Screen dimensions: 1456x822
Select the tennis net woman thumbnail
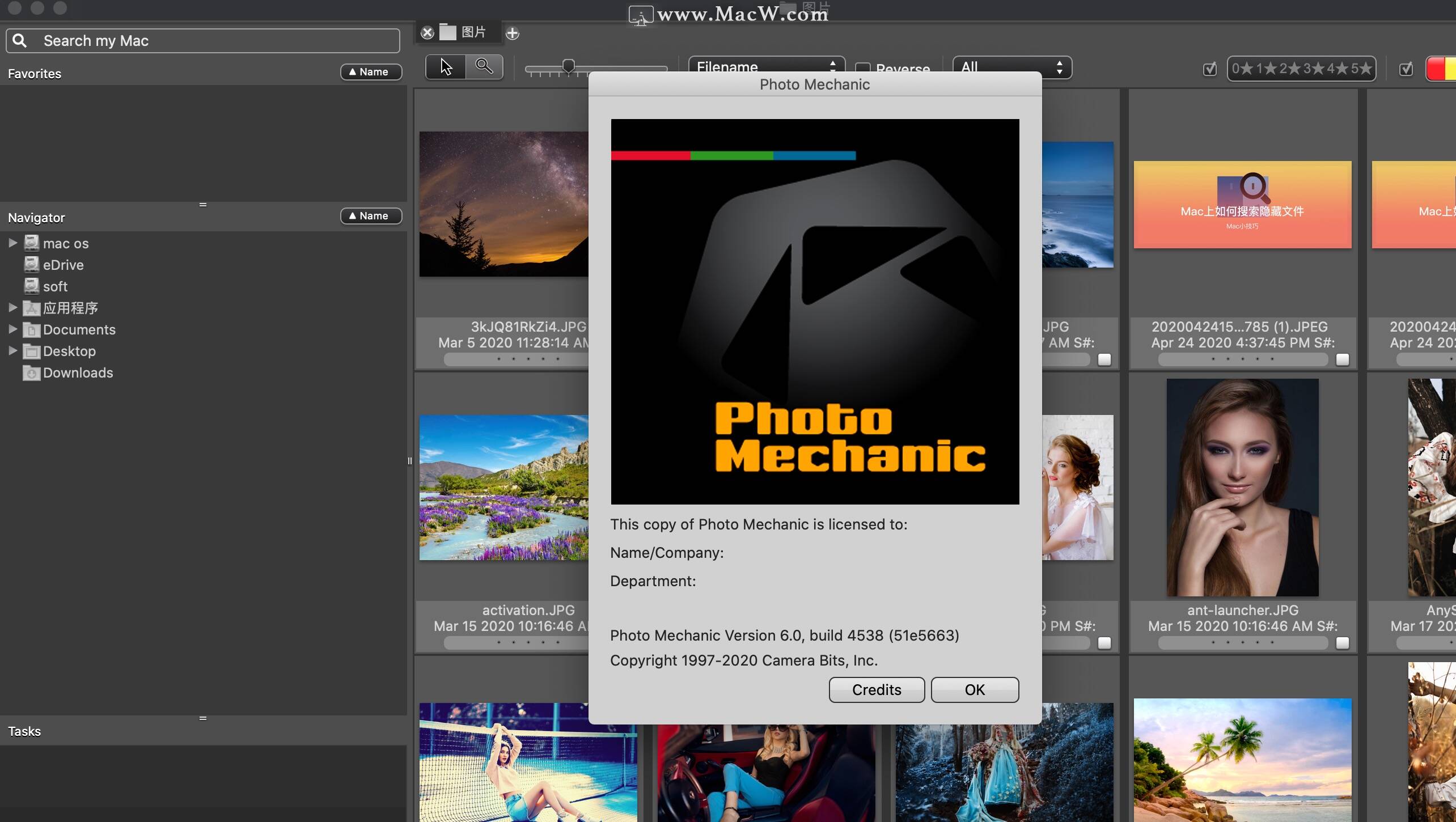point(528,762)
